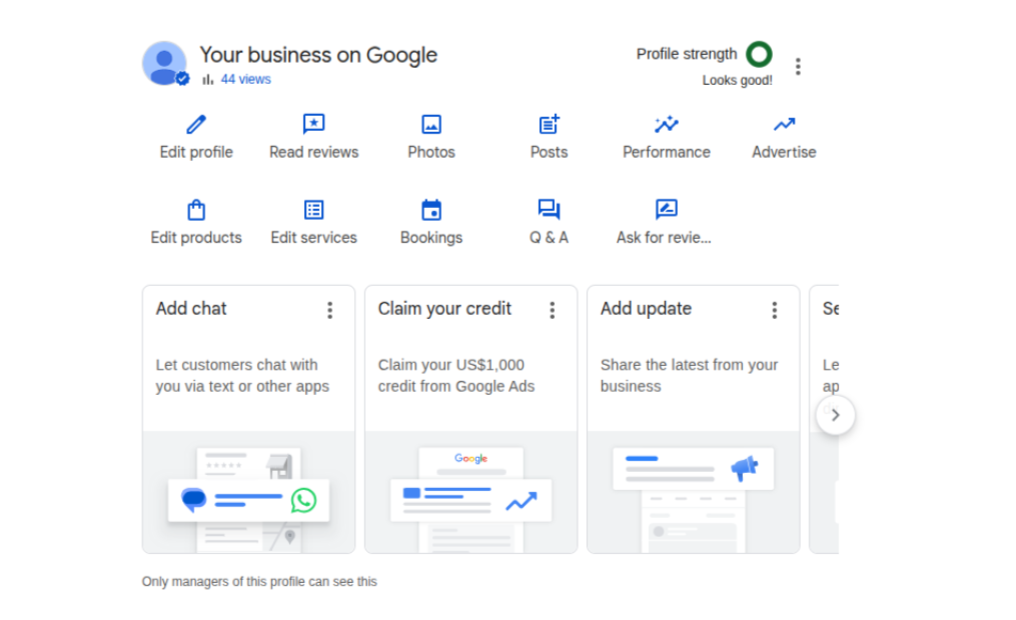Open the Add update card options menu

tap(774, 310)
